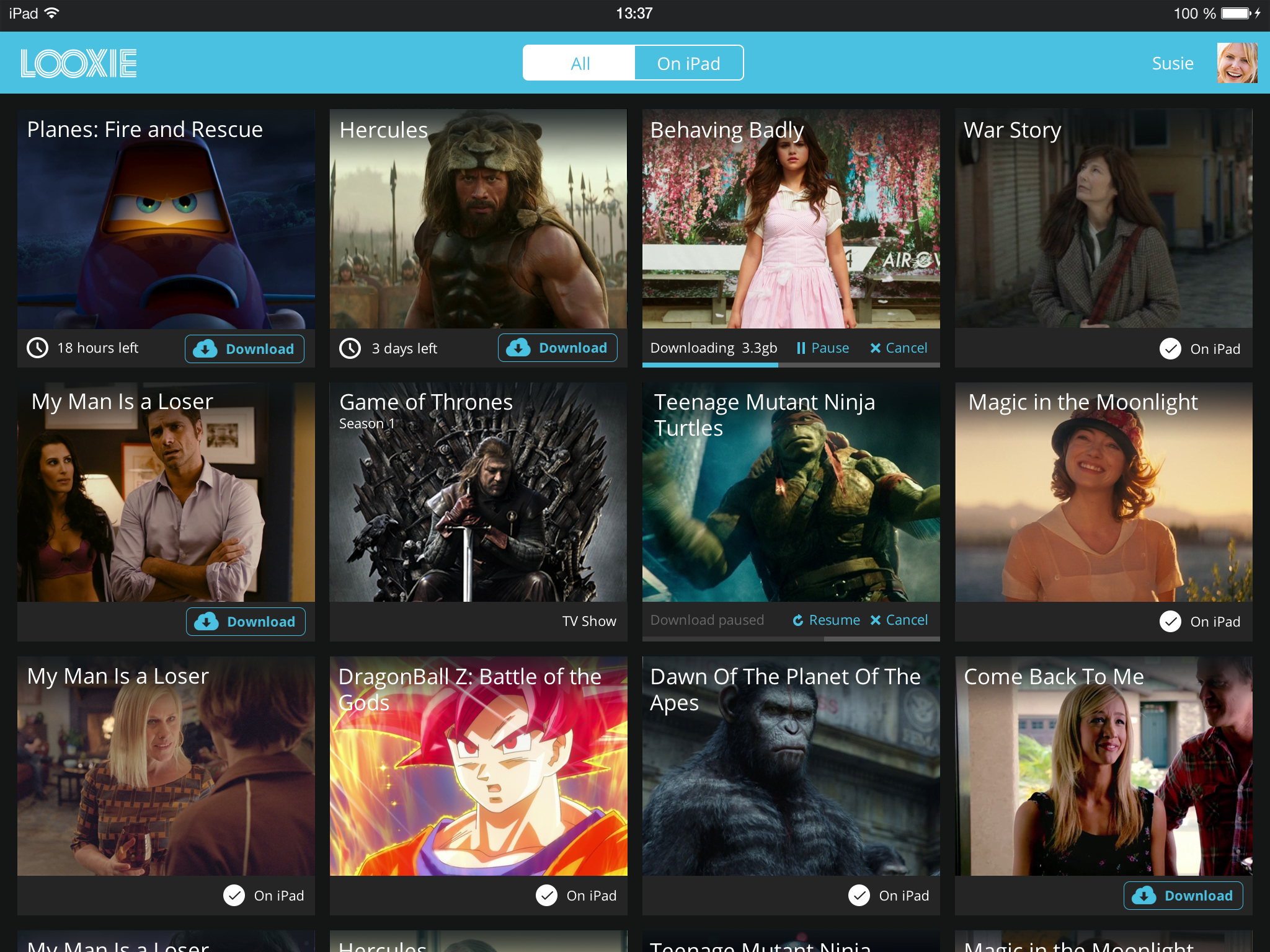Cancel Teenage Mutant Ninja Turtles download
1270x952 pixels.
click(899, 620)
